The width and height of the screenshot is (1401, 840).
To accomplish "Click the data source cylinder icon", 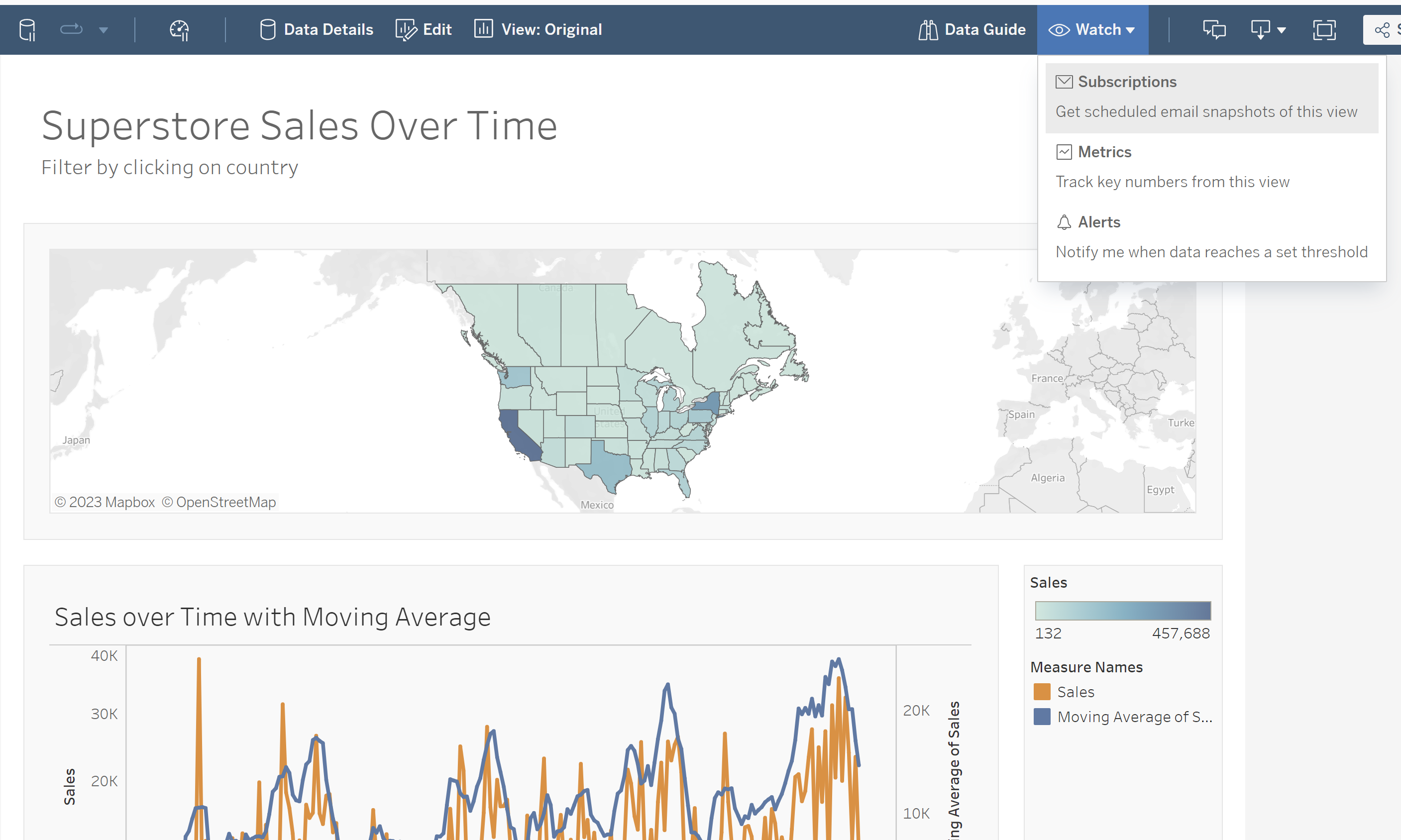I will click(x=27, y=29).
